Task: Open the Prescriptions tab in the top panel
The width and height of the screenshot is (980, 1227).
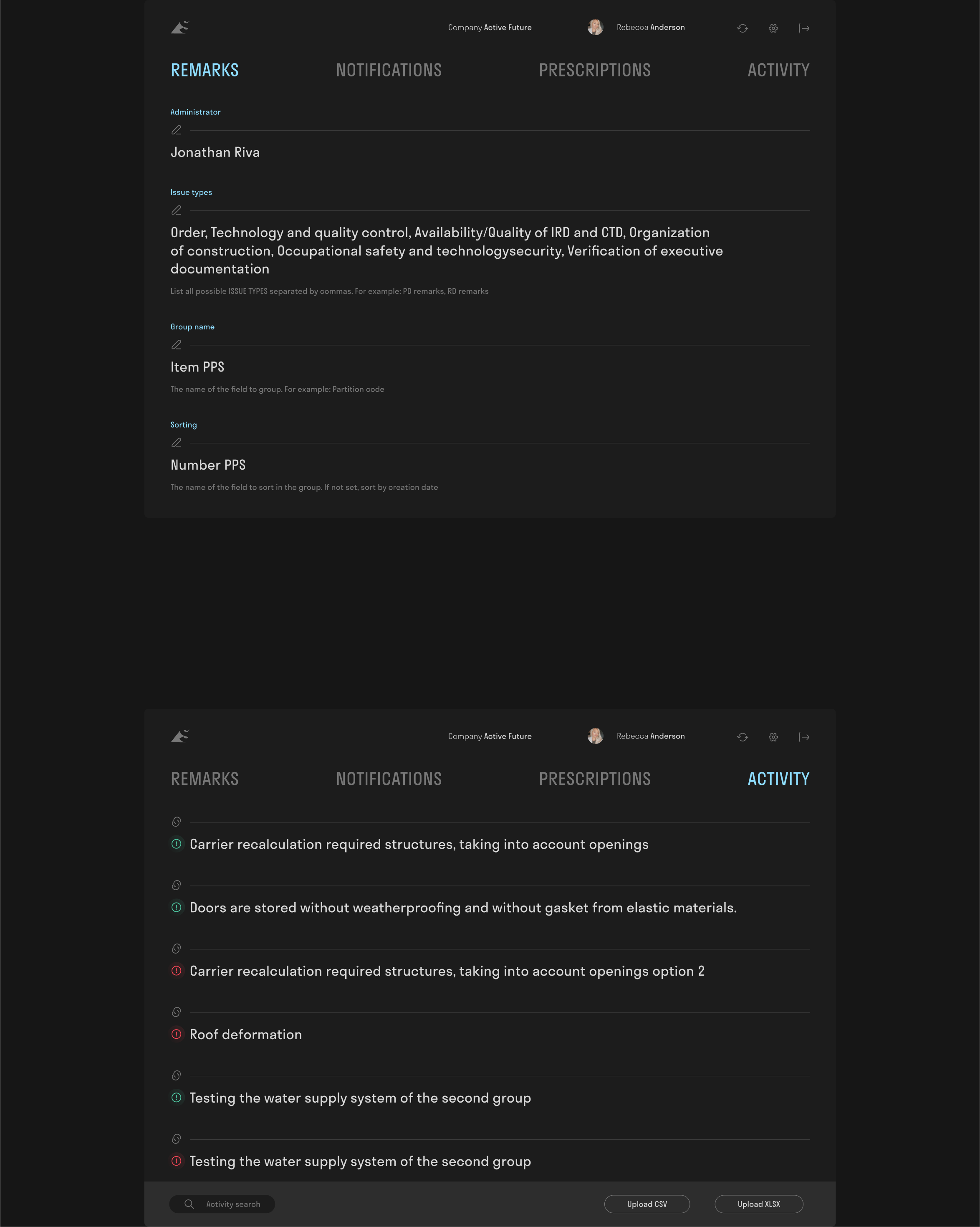Action: pos(595,70)
